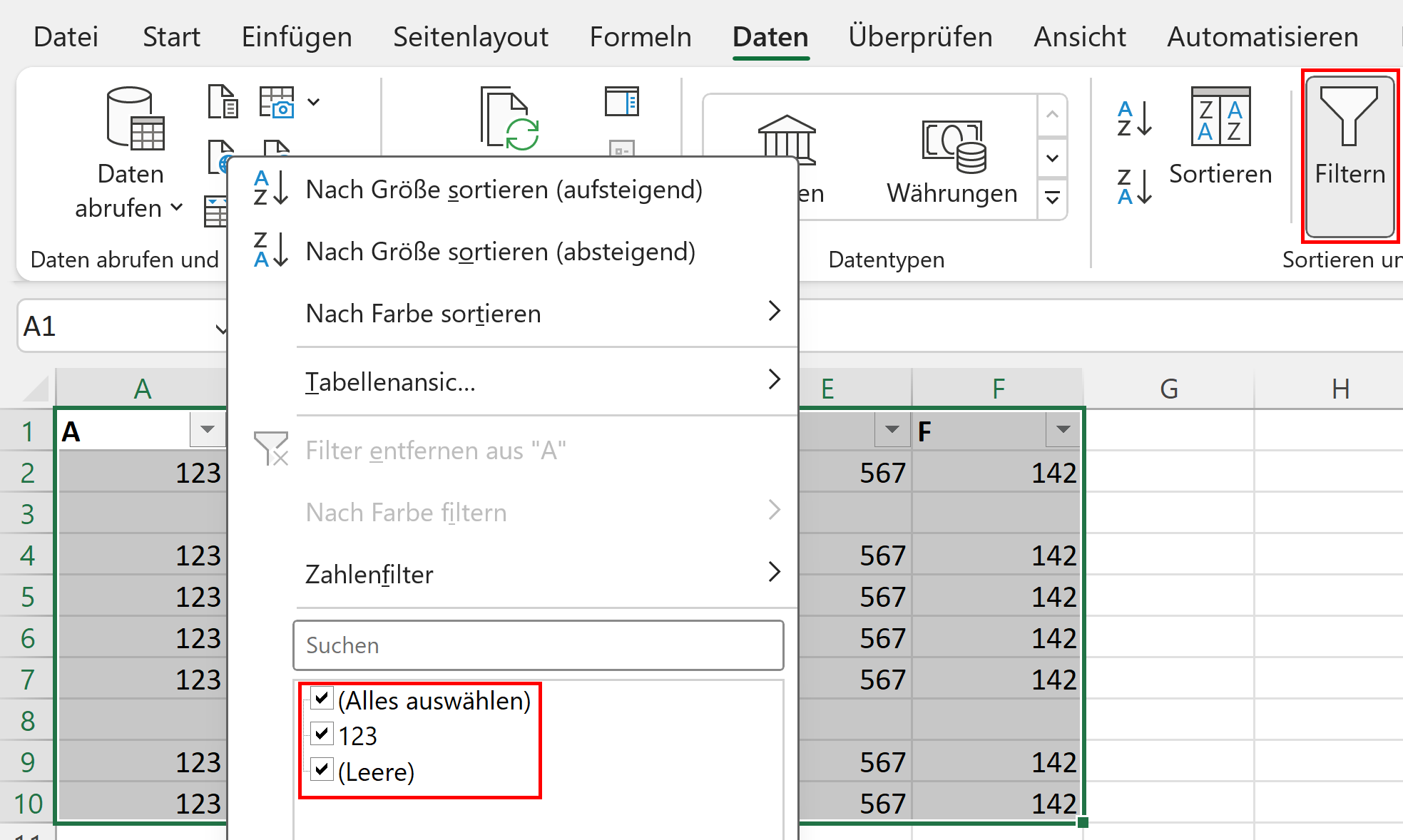Choose Nach Größe sortieren (absteigend)
The image size is (1403, 840).
pos(512,252)
